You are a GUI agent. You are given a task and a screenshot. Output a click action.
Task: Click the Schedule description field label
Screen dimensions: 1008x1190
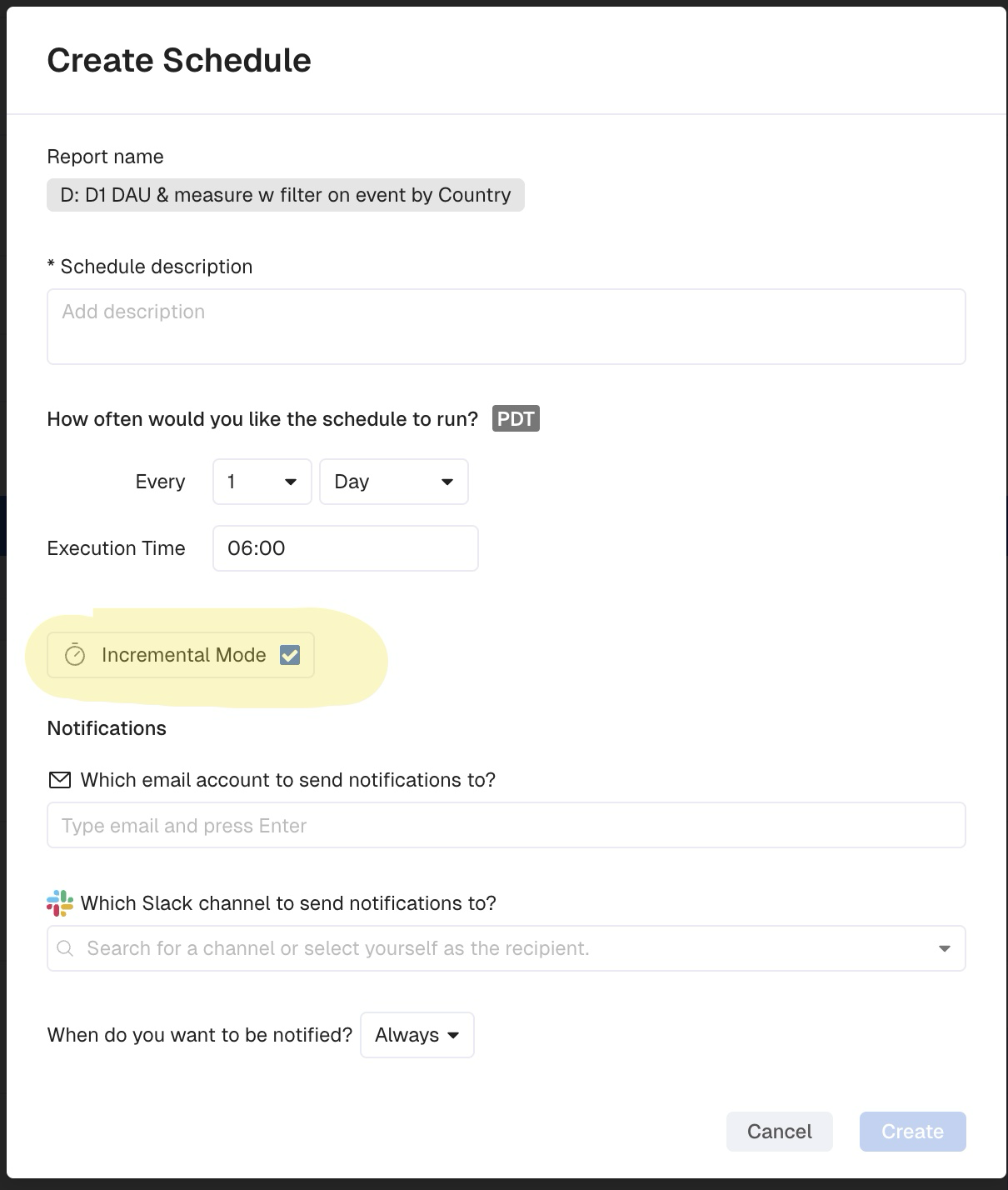(150, 267)
